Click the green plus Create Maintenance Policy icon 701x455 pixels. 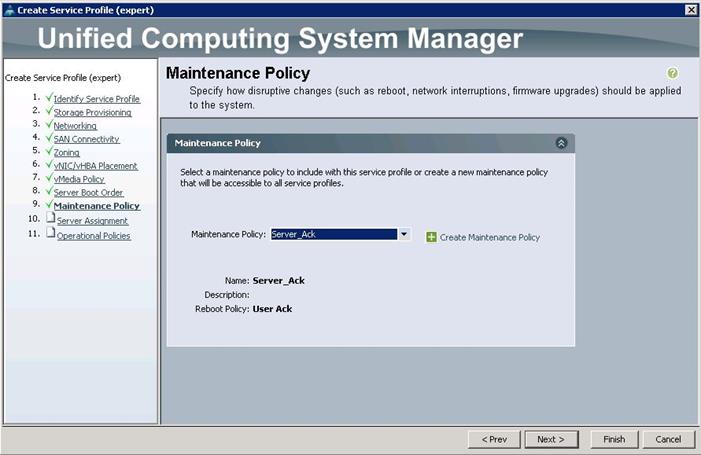[431, 237]
